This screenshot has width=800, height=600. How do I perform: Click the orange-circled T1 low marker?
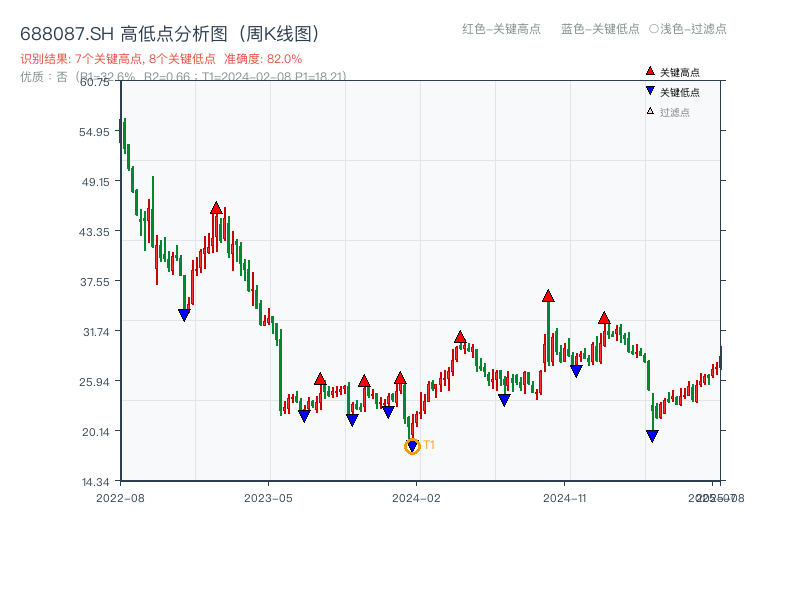412,446
